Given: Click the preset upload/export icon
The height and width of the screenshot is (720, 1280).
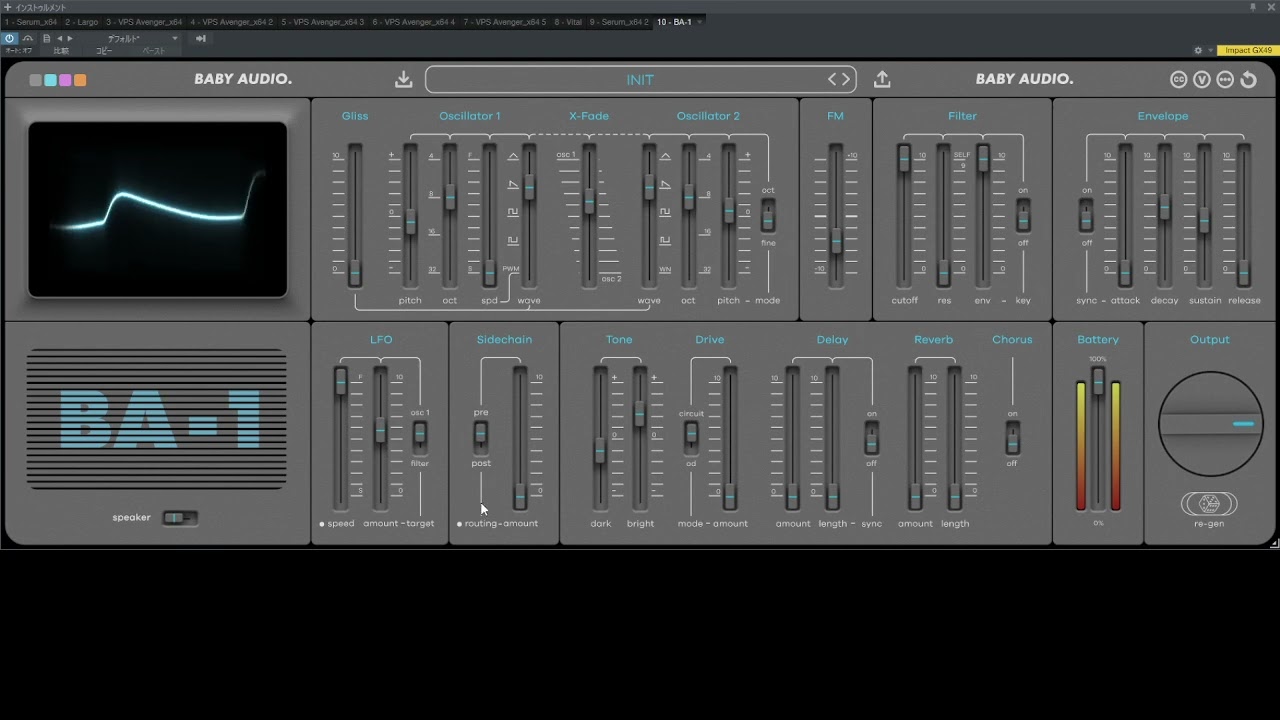Looking at the screenshot, I should (882, 79).
